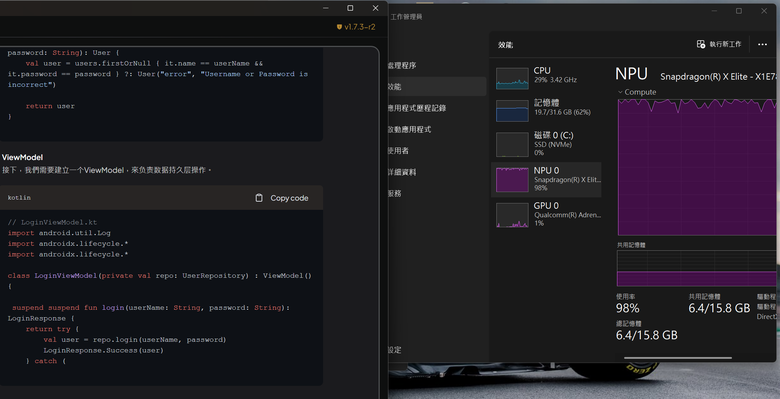Image resolution: width=780 pixels, height=399 pixels.
Task: Click the Qualcomm(R) Adreno GPU text
Action: pos(567,215)
